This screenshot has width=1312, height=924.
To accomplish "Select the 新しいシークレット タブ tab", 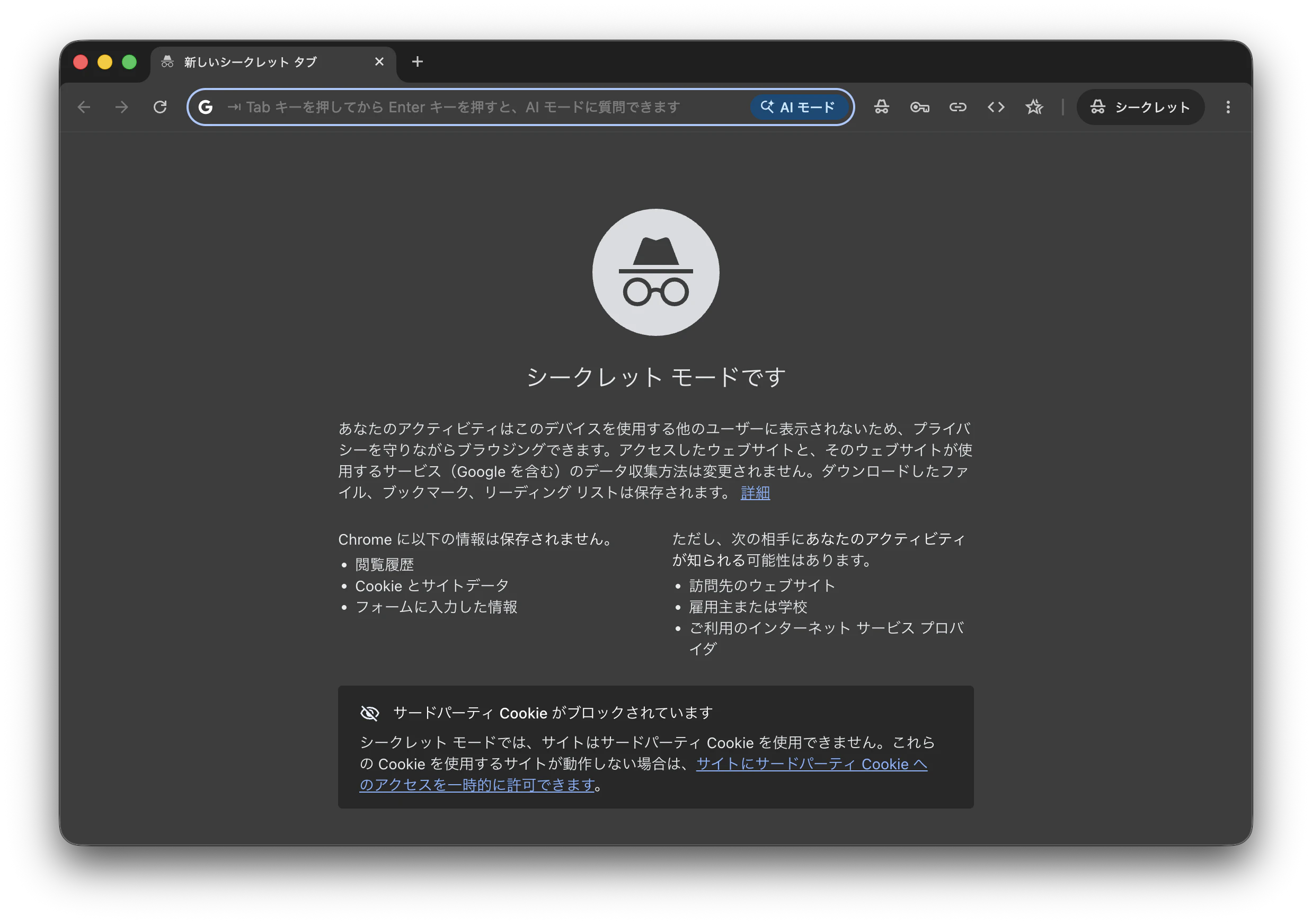I will pos(273,61).
